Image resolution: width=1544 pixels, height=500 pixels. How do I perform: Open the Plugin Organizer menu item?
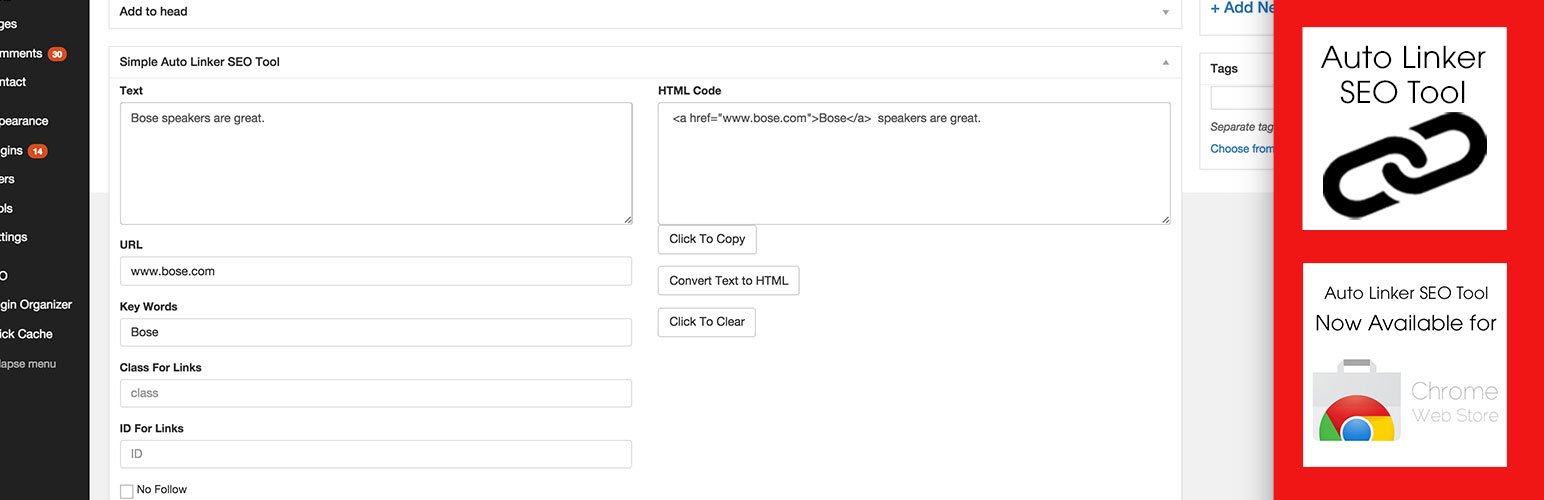click(x=36, y=305)
